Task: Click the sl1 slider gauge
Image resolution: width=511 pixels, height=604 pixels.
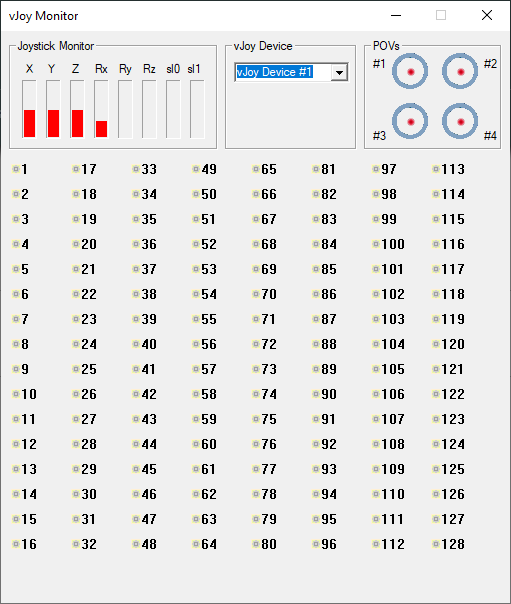Action: [x=197, y=109]
